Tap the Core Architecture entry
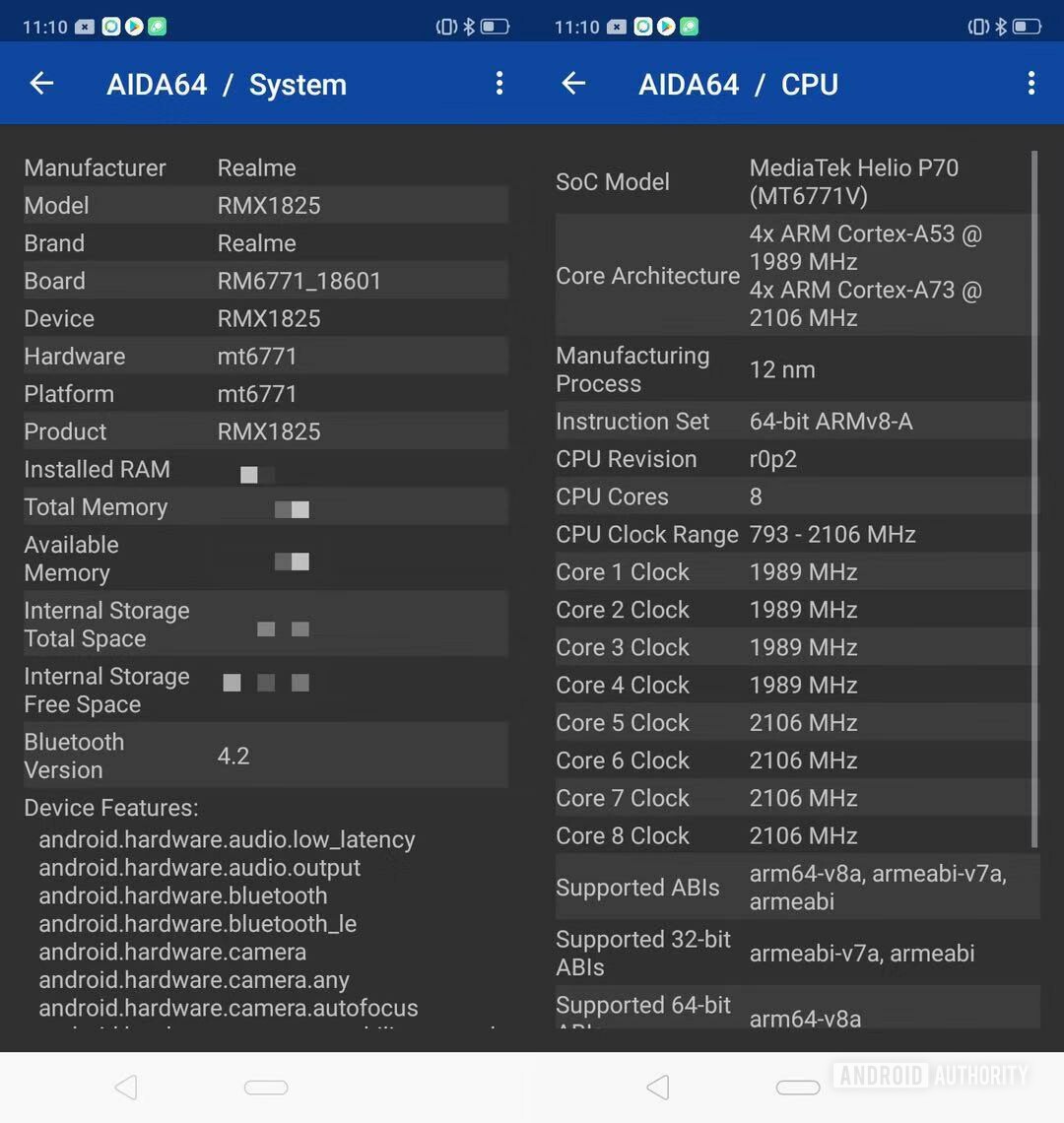Screen dimensions: 1064x1123 pos(796,276)
